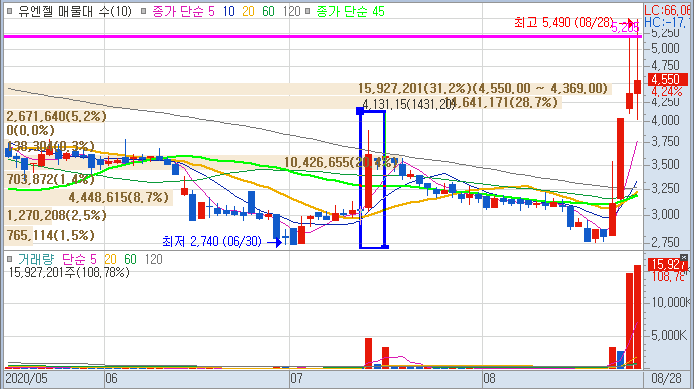The image size is (694, 389).
Task: Click the 07 month label on the time axis
Action: 296,379
